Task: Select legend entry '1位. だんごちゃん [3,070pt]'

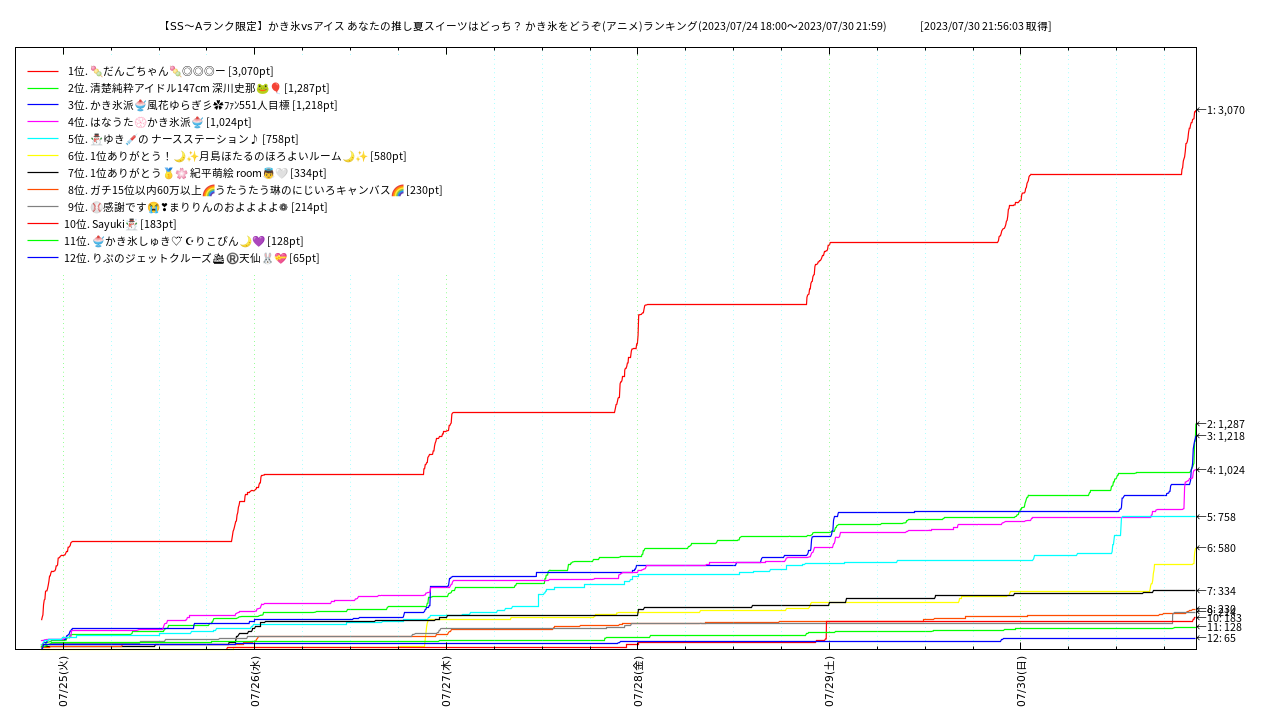Action: [x=170, y=71]
